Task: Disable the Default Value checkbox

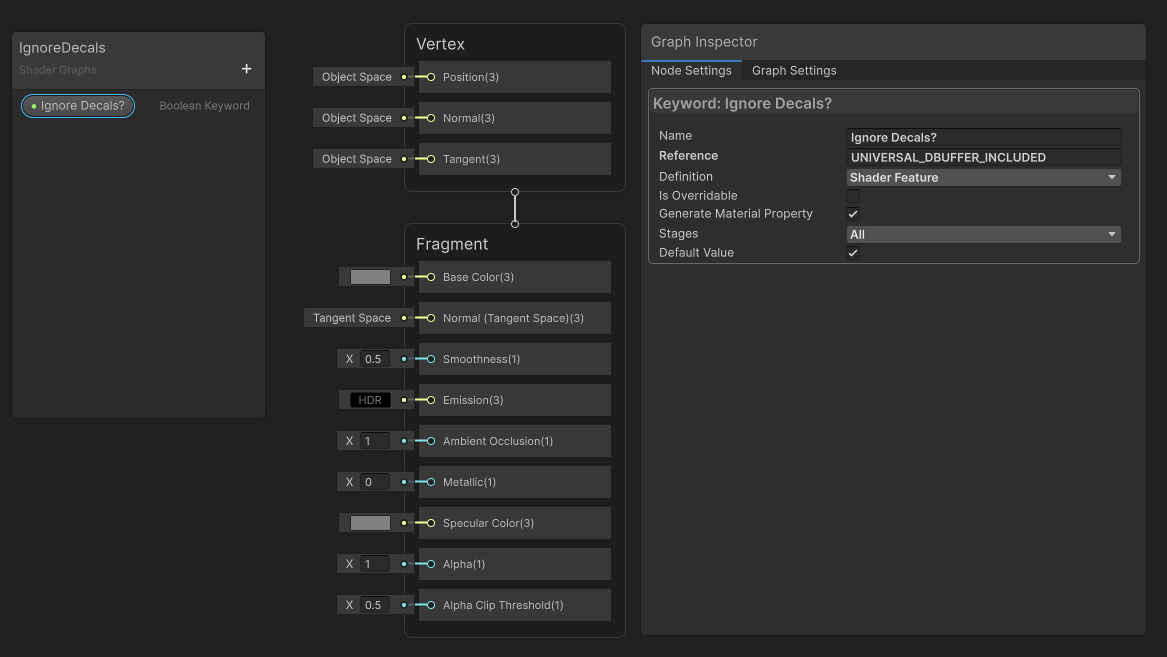Action: 852,253
